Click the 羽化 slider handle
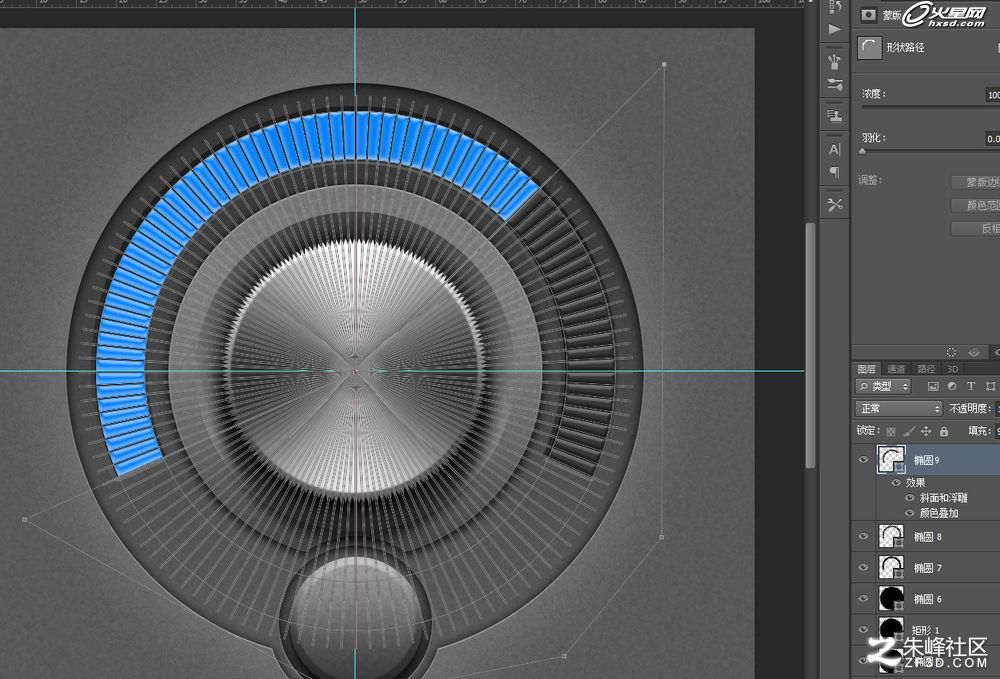Viewport: 1000px width, 679px height. point(862,152)
